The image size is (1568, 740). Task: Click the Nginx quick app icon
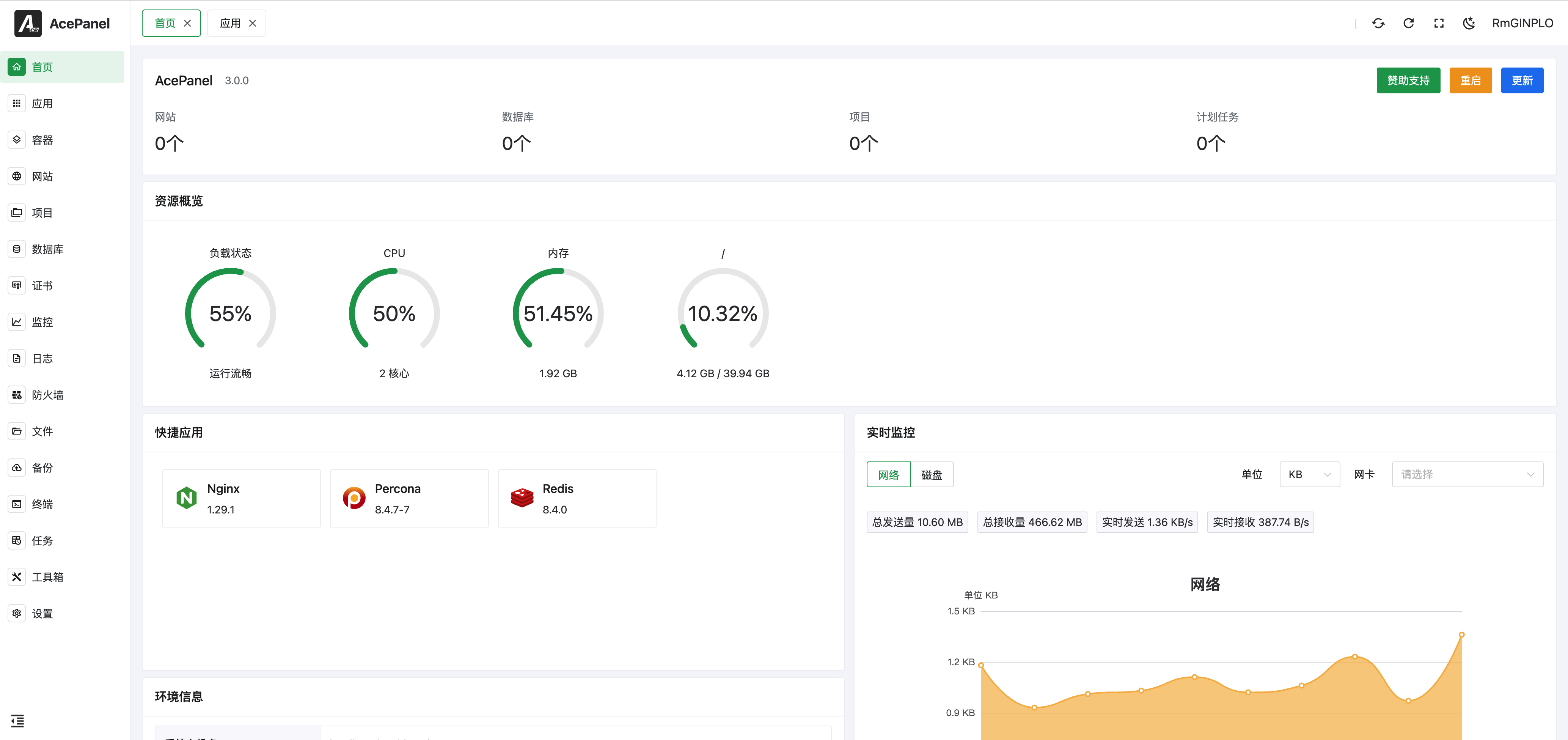186,498
